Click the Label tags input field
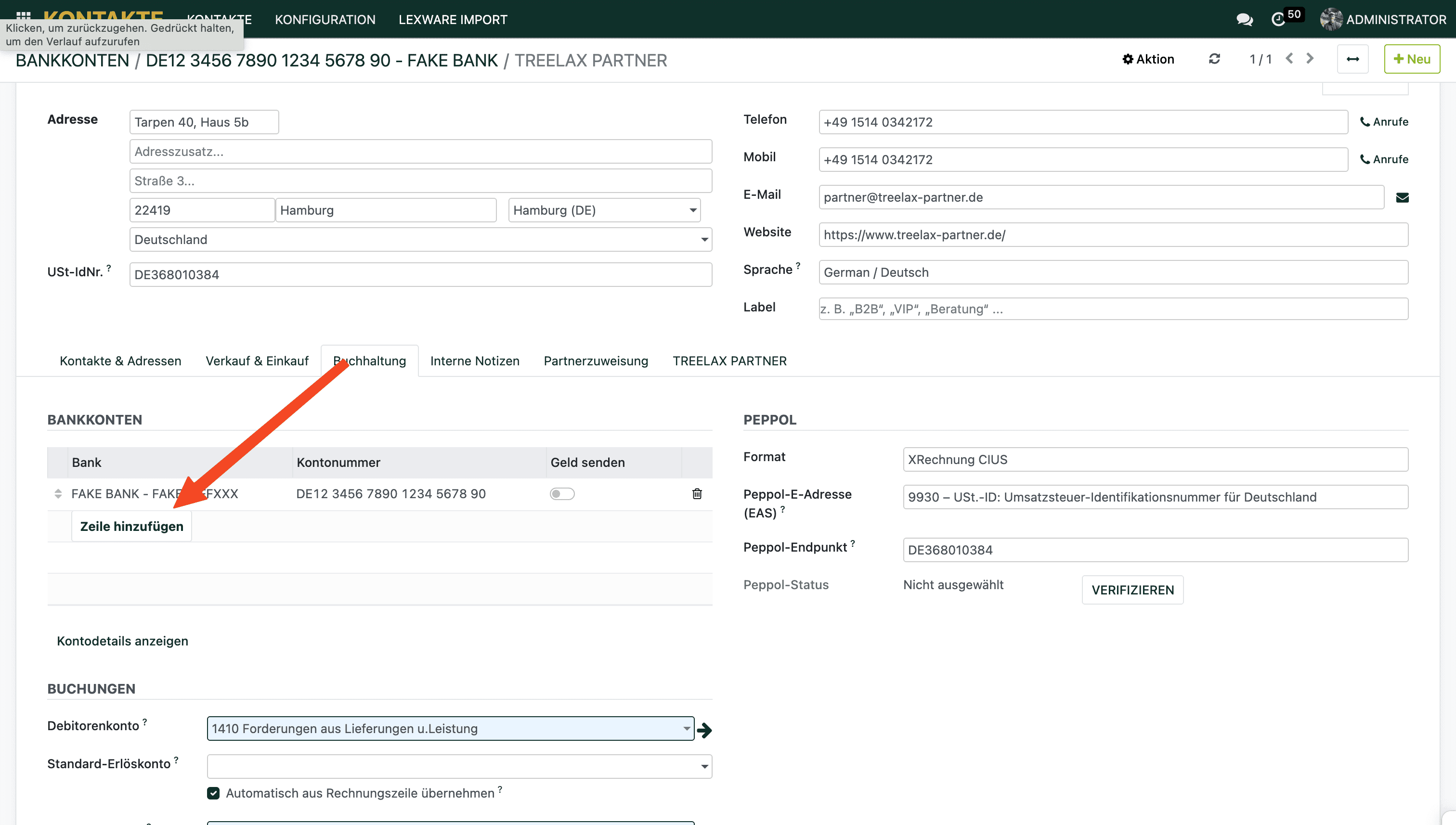 pyautogui.click(x=1113, y=309)
